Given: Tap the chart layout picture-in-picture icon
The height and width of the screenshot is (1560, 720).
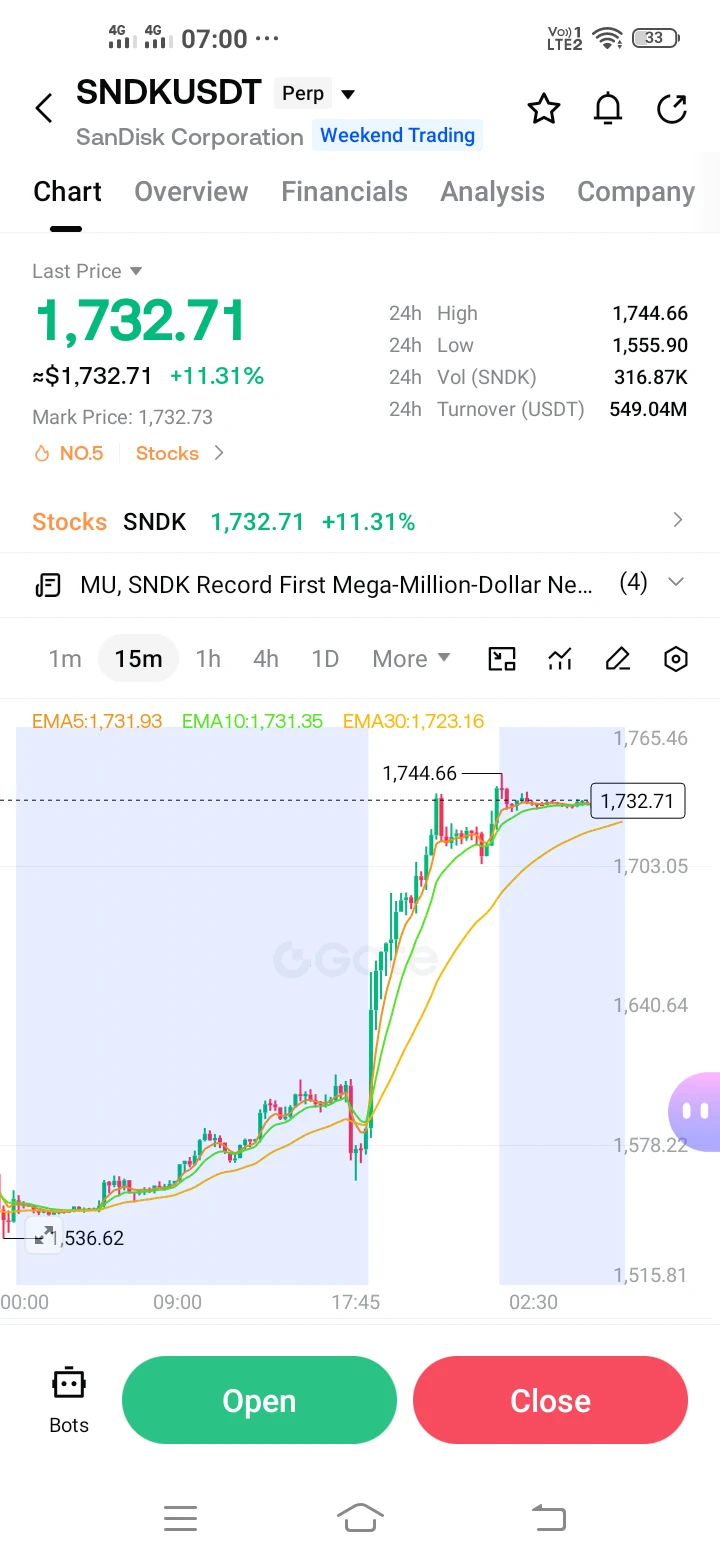Looking at the screenshot, I should coord(502,659).
